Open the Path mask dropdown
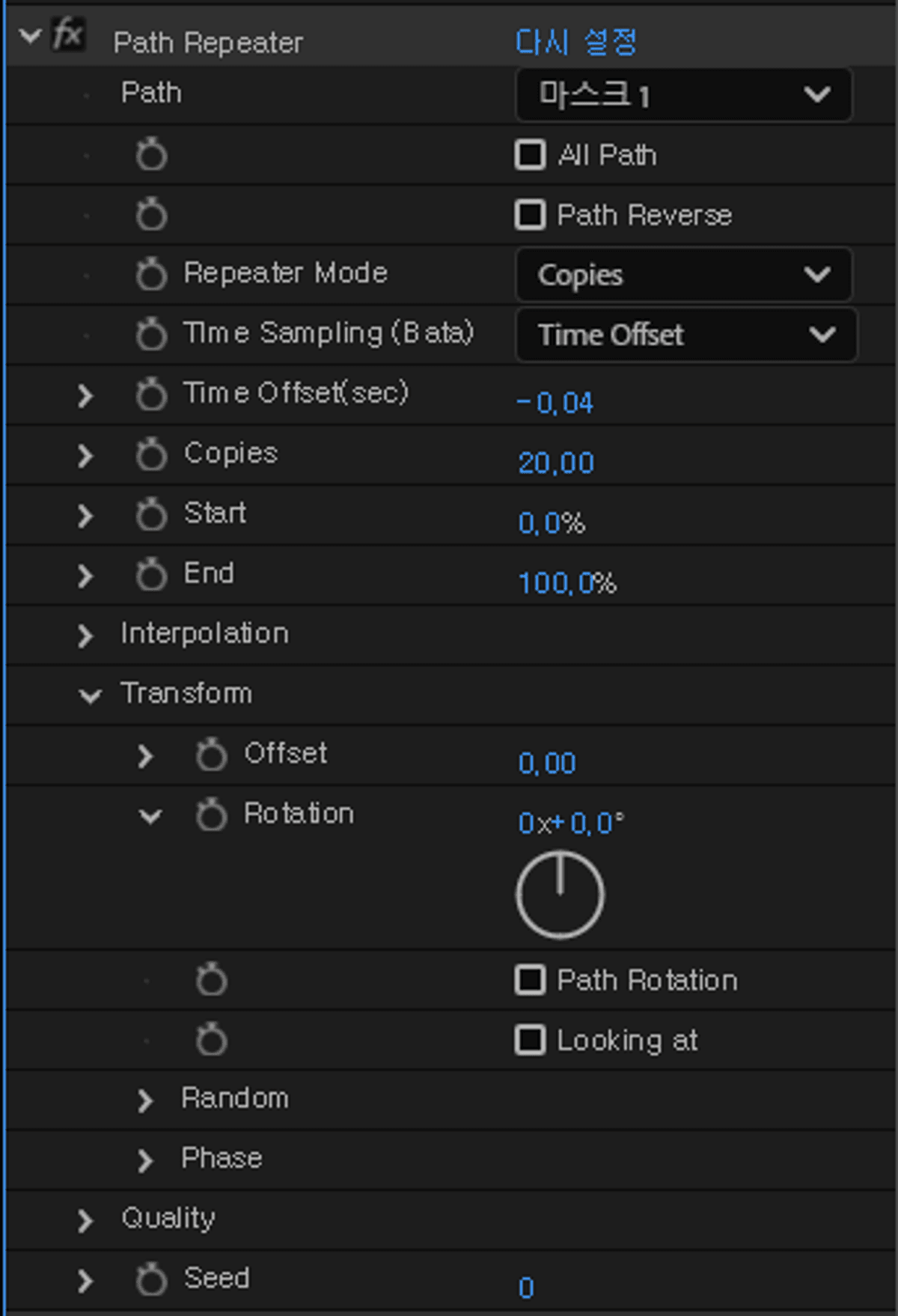Image resolution: width=898 pixels, height=1316 pixels. (683, 95)
